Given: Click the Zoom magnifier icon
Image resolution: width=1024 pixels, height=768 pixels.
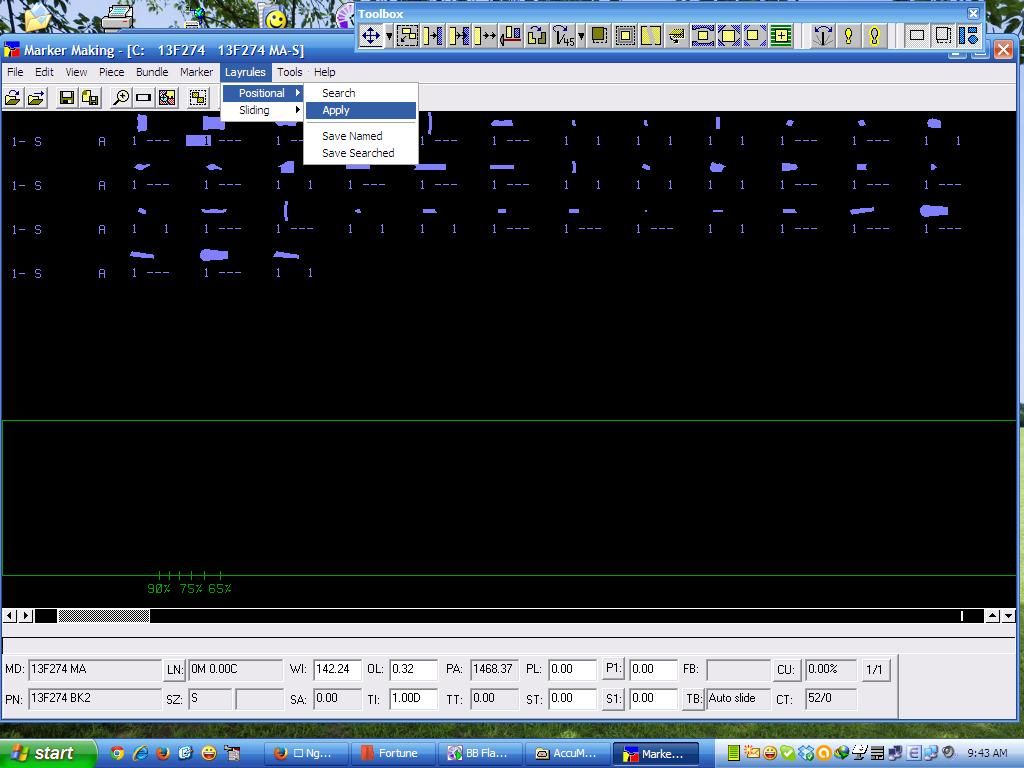Looking at the screenshot, I should click(x=120, y=98).
